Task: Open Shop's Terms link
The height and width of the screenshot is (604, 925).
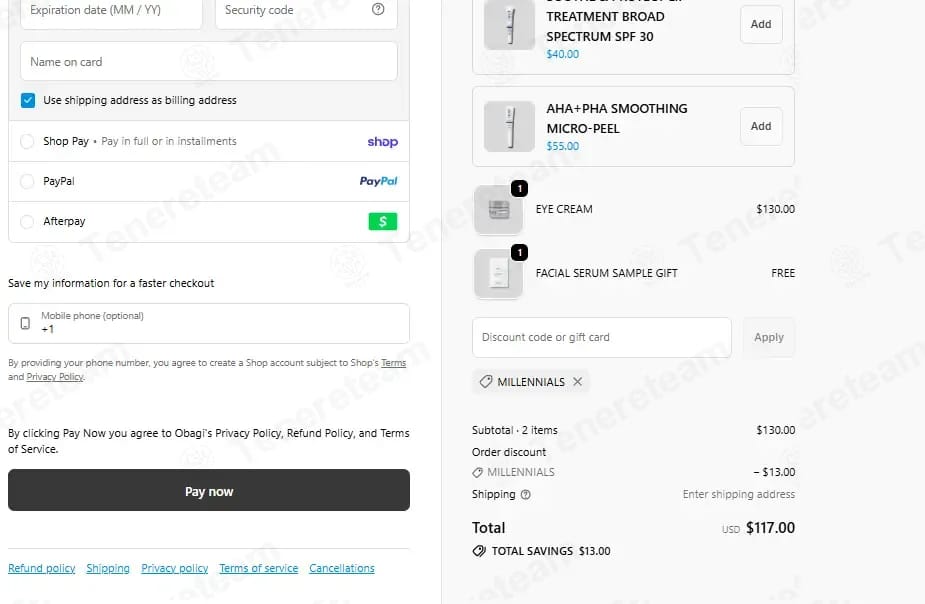Action: click(393, 363)
